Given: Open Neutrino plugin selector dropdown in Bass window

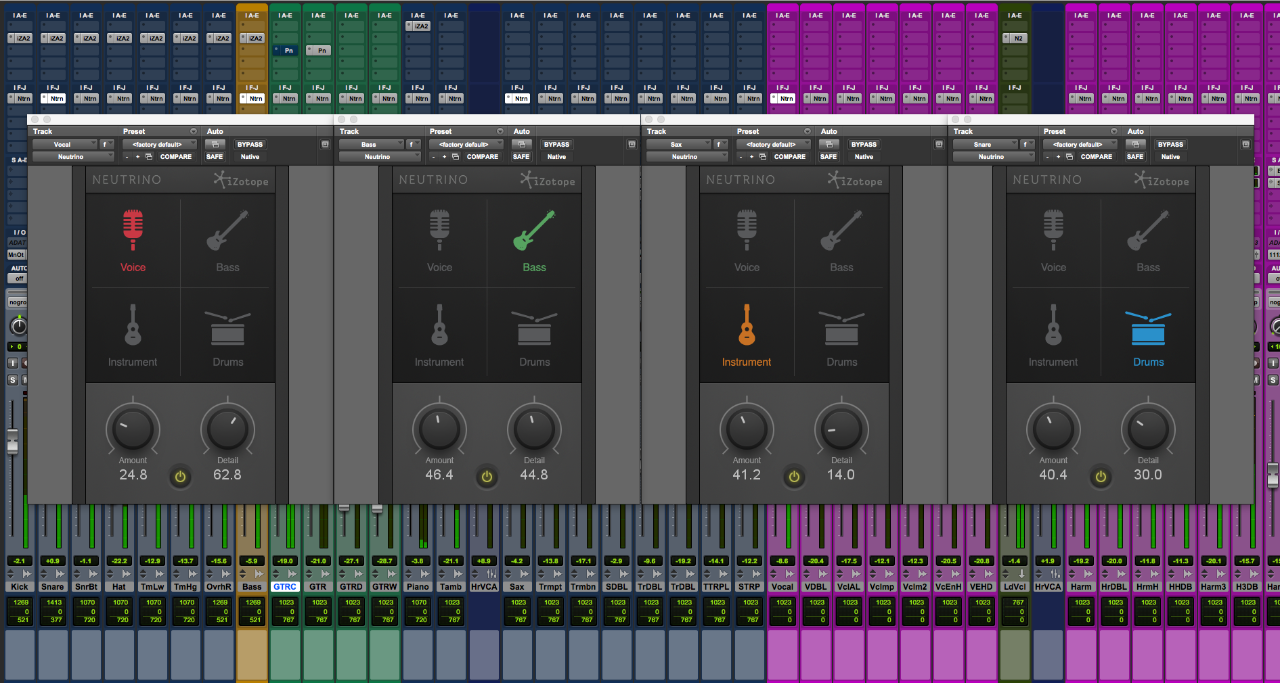Looking at the screenshot, I should tap(377, 157).
